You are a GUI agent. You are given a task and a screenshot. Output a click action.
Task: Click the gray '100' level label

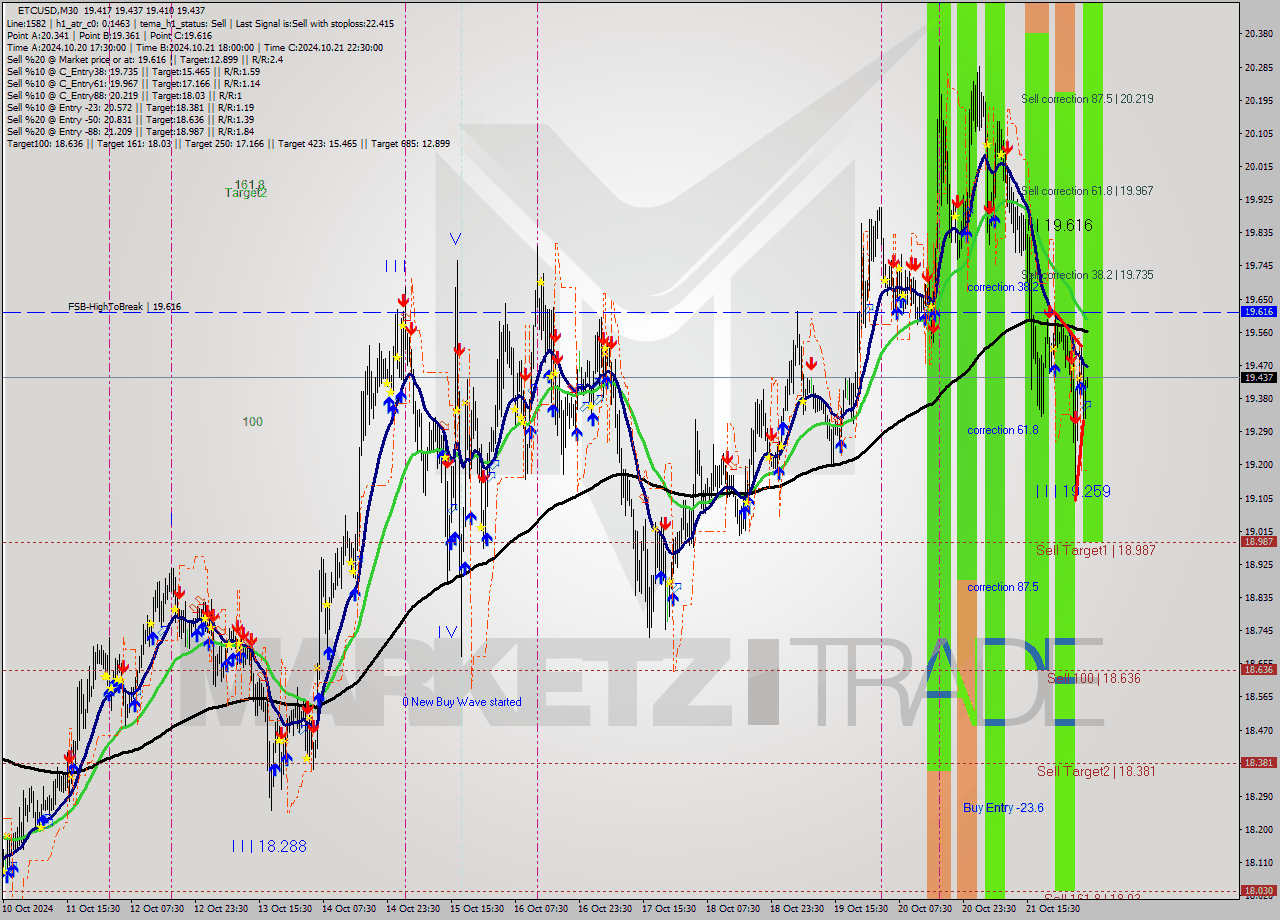[252, 422]
